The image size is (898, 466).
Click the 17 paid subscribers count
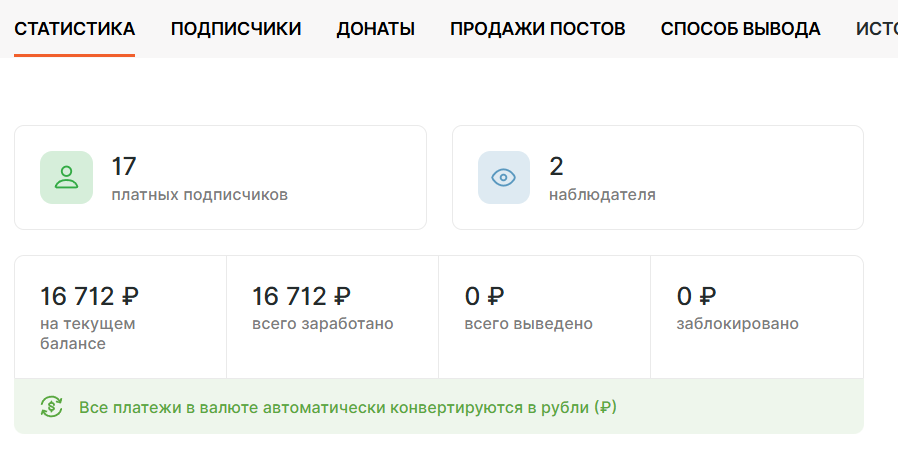(x=124, y=167)
